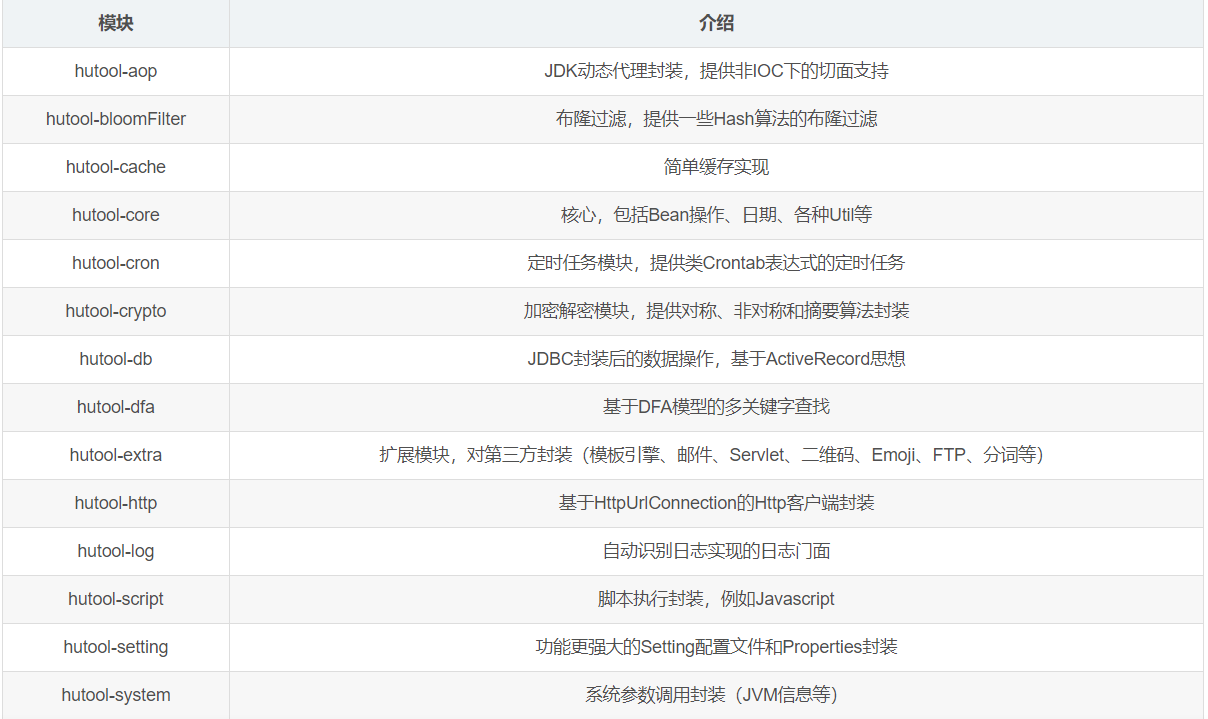
Task: Select the 介绍 column header
Action: click(716, 23)
